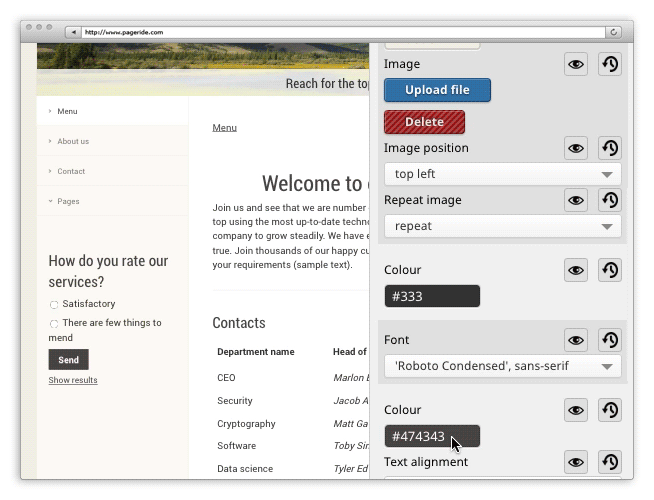The height and width of the screenshot is (500, 654).
Task: Open the Repeat image dropdown
Action: click(x=502, y=226)
